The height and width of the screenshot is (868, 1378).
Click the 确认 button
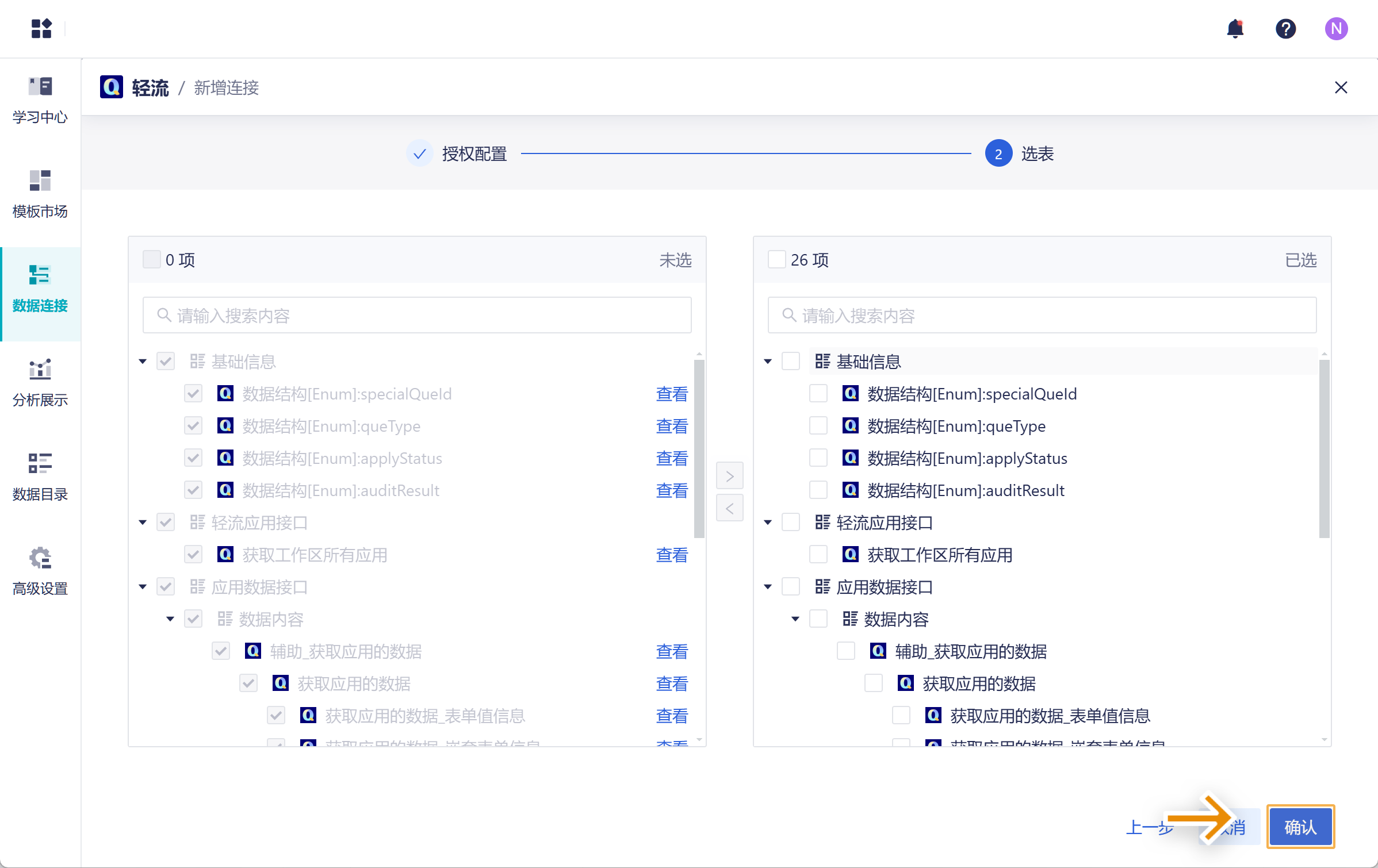coord(1300,827)
